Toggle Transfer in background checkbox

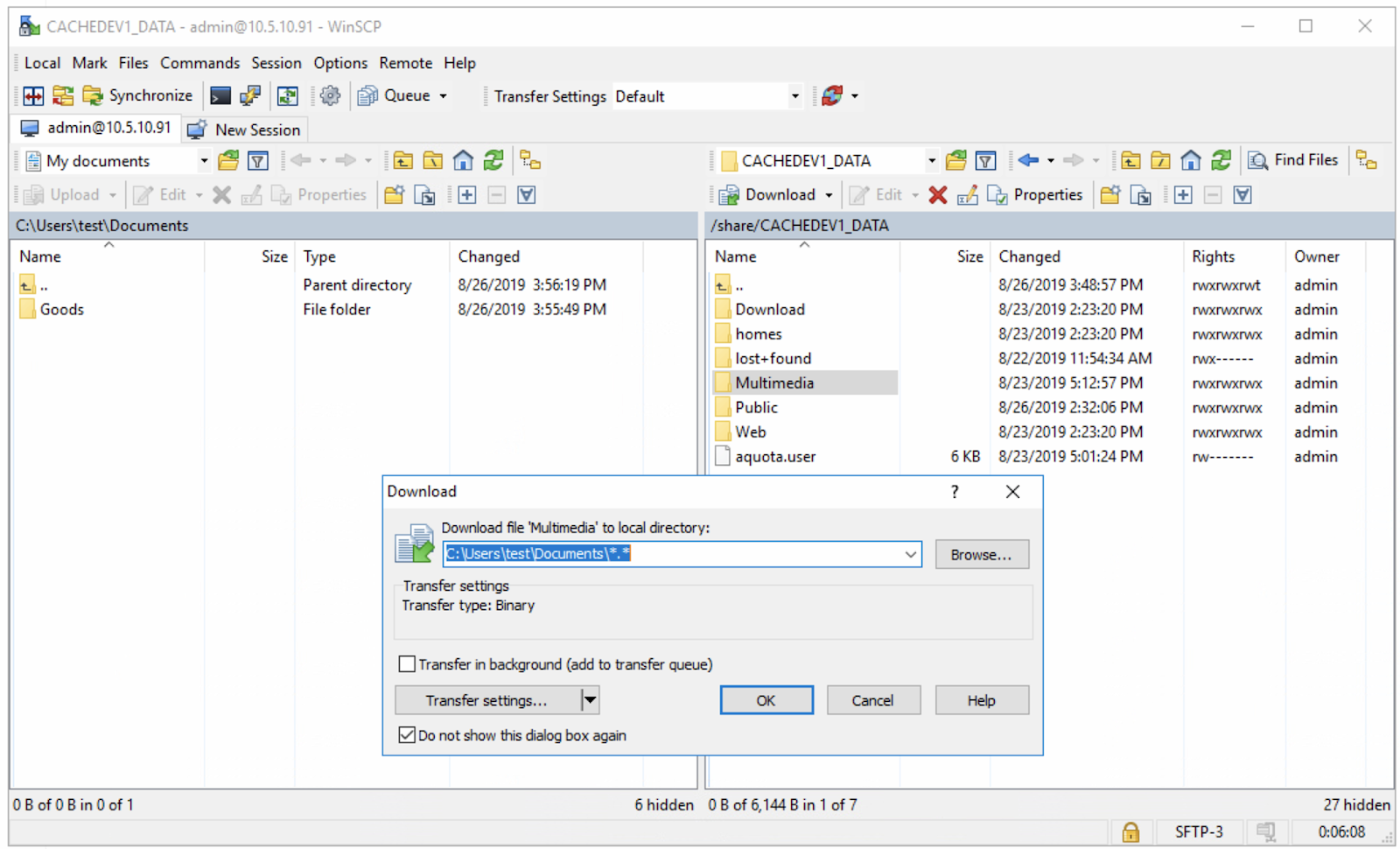[x=407, y=664]
